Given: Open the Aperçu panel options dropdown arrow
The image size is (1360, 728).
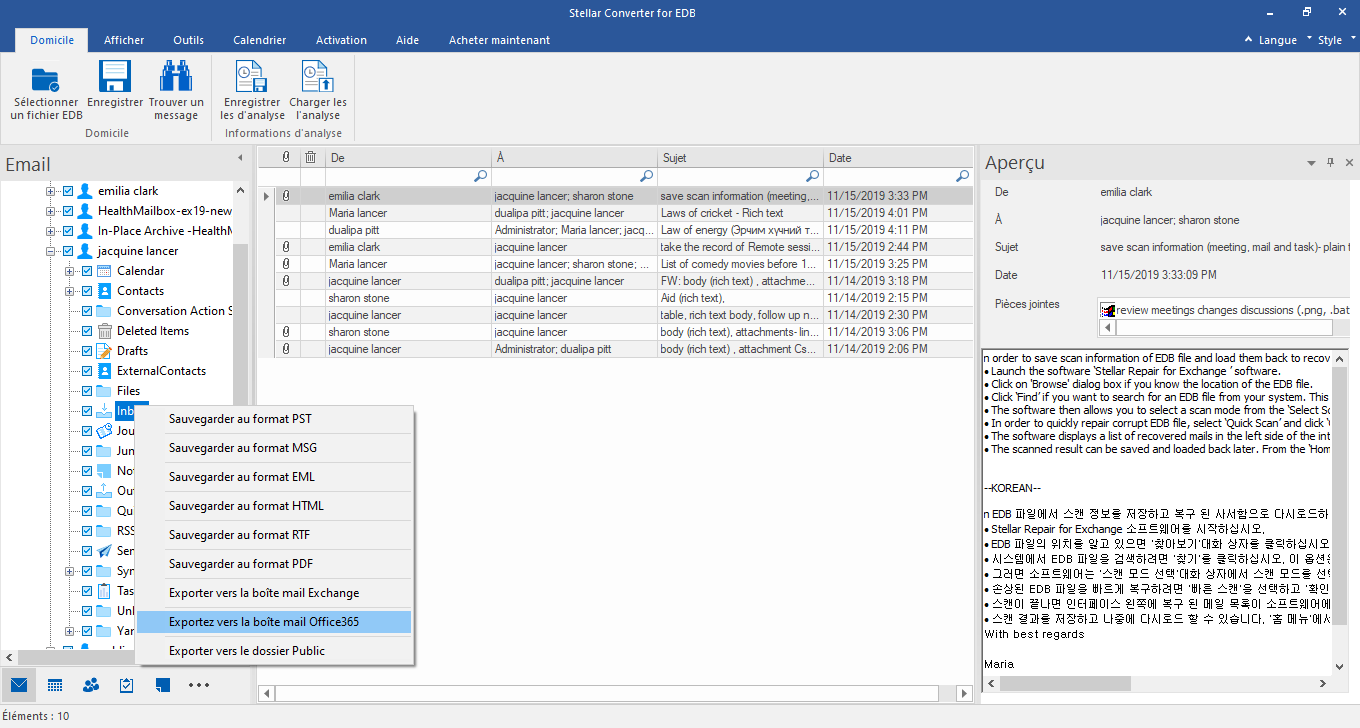Looking at the screenshot, I should [x=1311, y=162].
